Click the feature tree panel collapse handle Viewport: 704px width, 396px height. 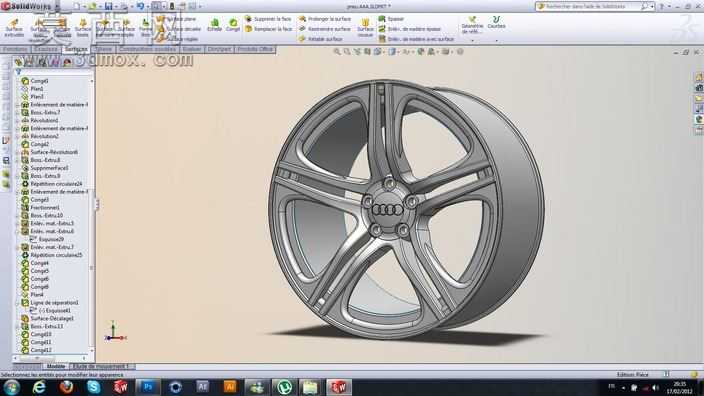click(97, 204)
